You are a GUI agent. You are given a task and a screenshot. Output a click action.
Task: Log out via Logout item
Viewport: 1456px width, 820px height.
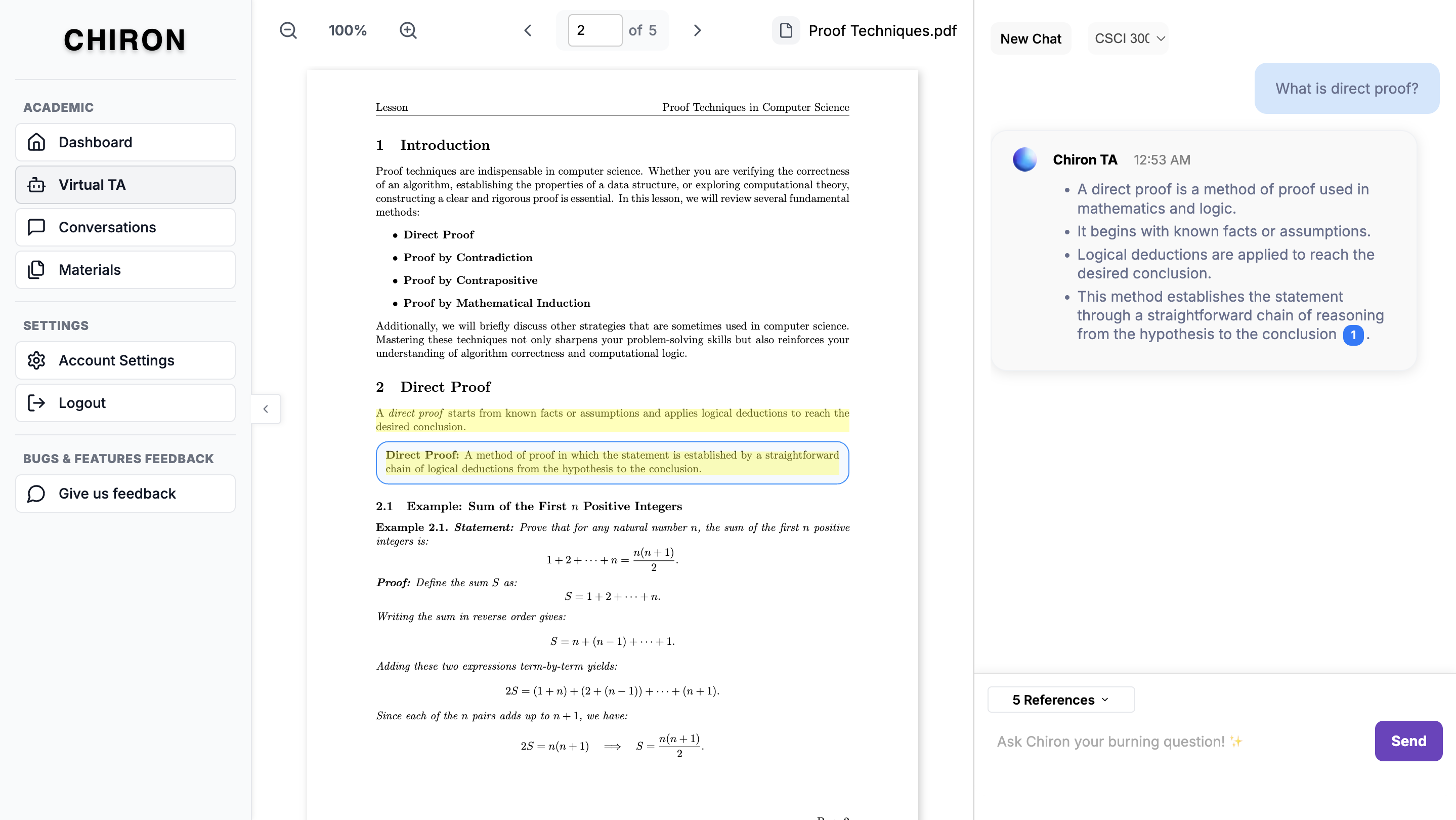point(125,402)
